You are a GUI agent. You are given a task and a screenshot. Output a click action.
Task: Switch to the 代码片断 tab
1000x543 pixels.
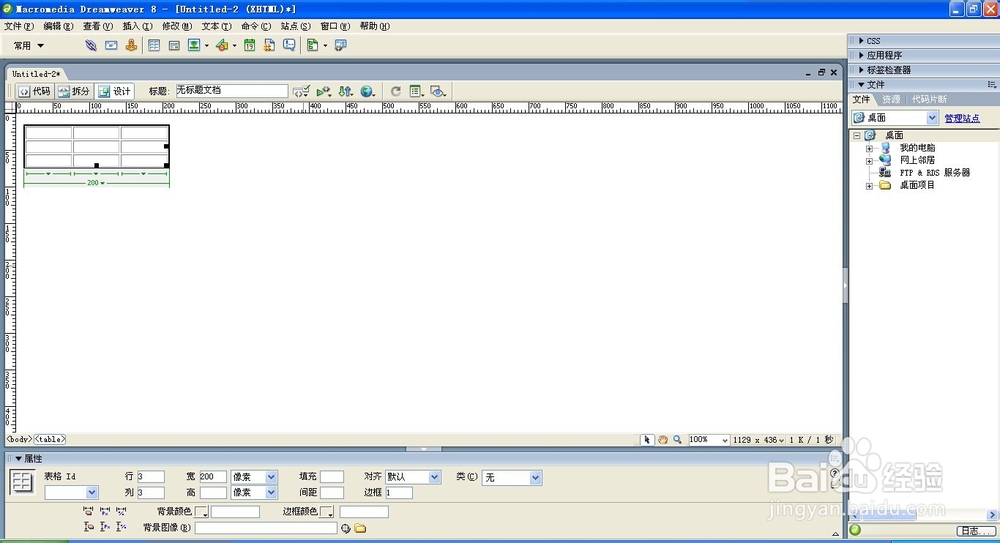tap(929, 99)
